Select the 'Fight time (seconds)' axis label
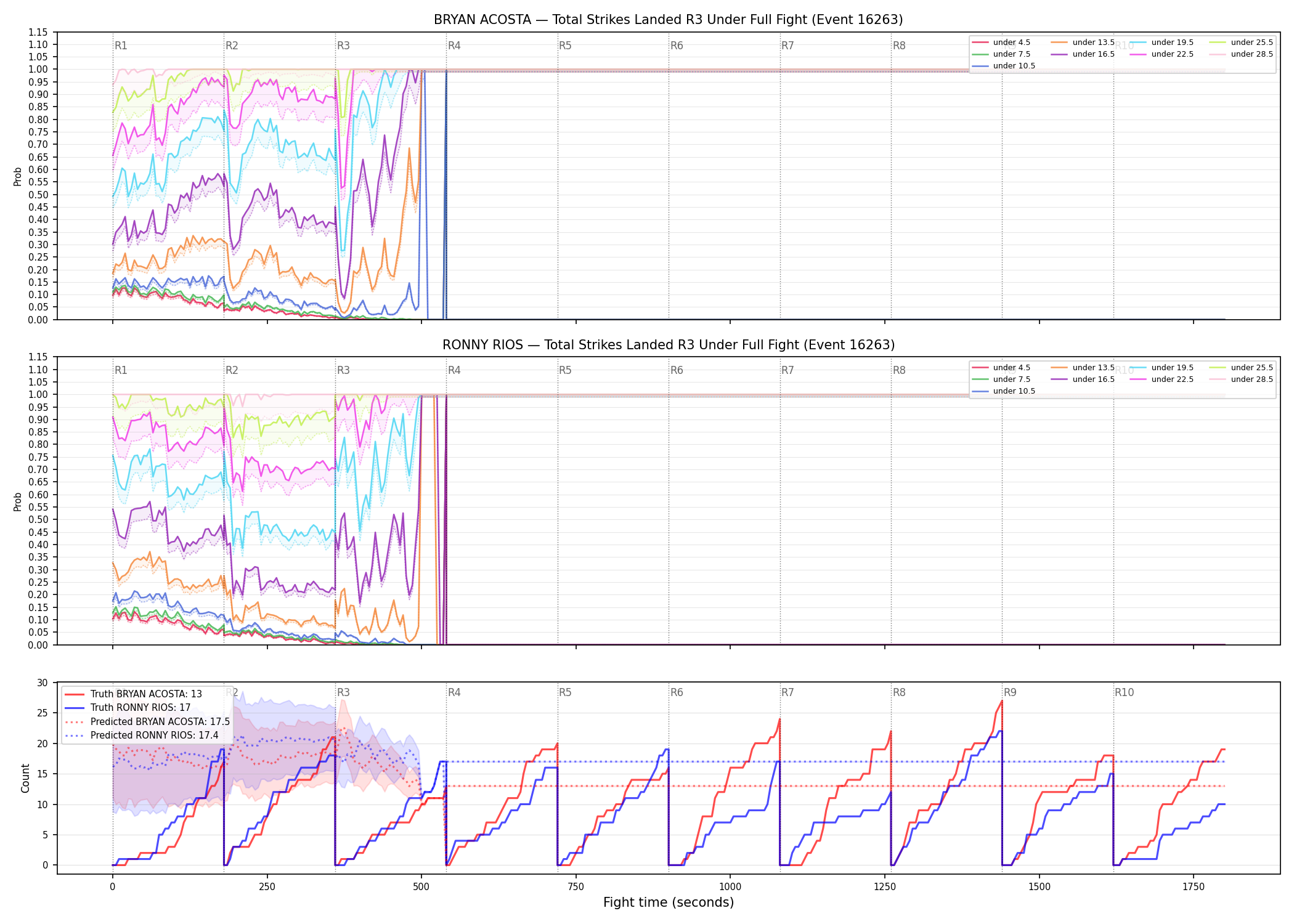1294x924 pixels. 669,902
